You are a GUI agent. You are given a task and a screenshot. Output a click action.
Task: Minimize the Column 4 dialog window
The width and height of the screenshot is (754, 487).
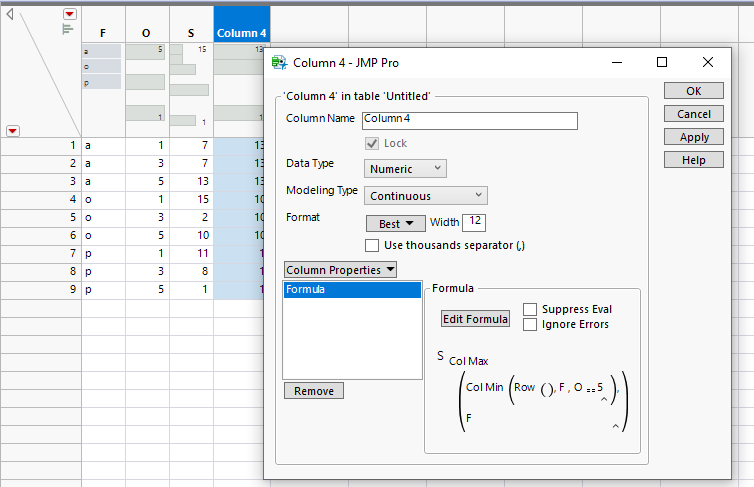click(x=615, y=62)
